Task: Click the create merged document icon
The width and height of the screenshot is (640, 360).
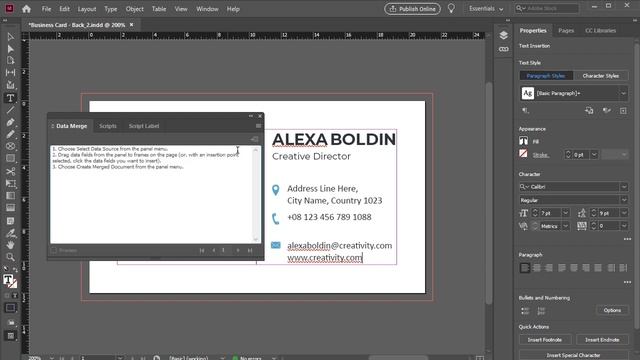Action: [x=255, y=139]
